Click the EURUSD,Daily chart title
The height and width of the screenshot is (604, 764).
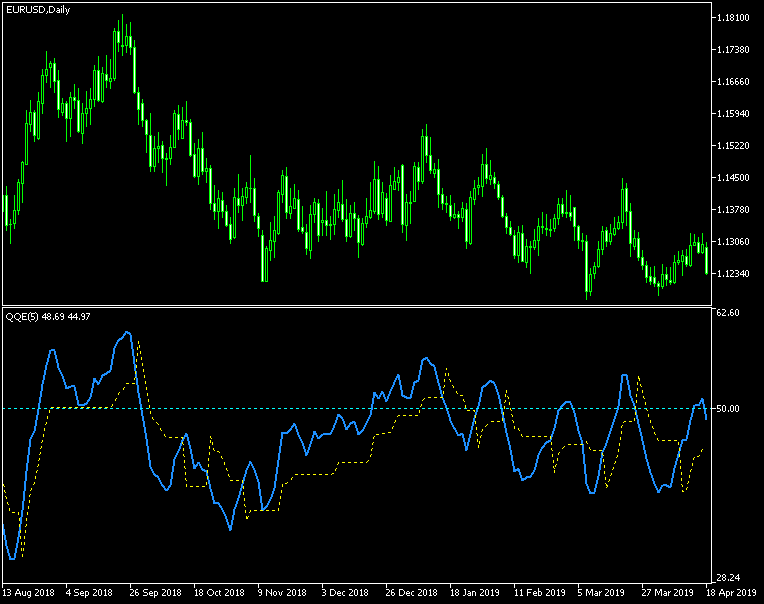(x=38, y=10)
